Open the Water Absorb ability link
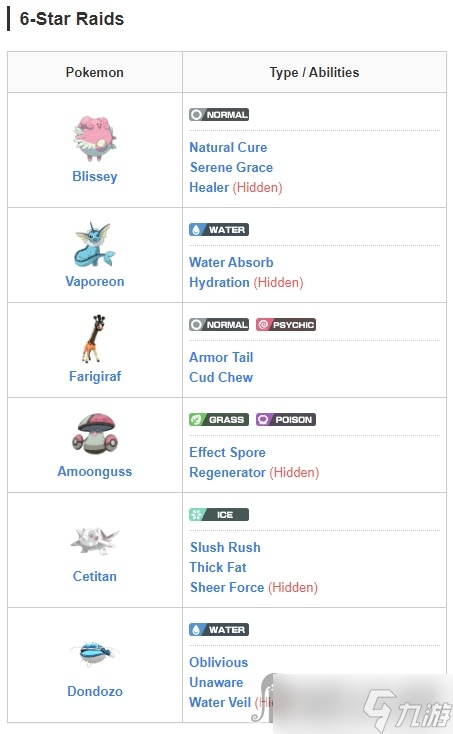This screenshot has height=734, width=453. coord(231,263)
